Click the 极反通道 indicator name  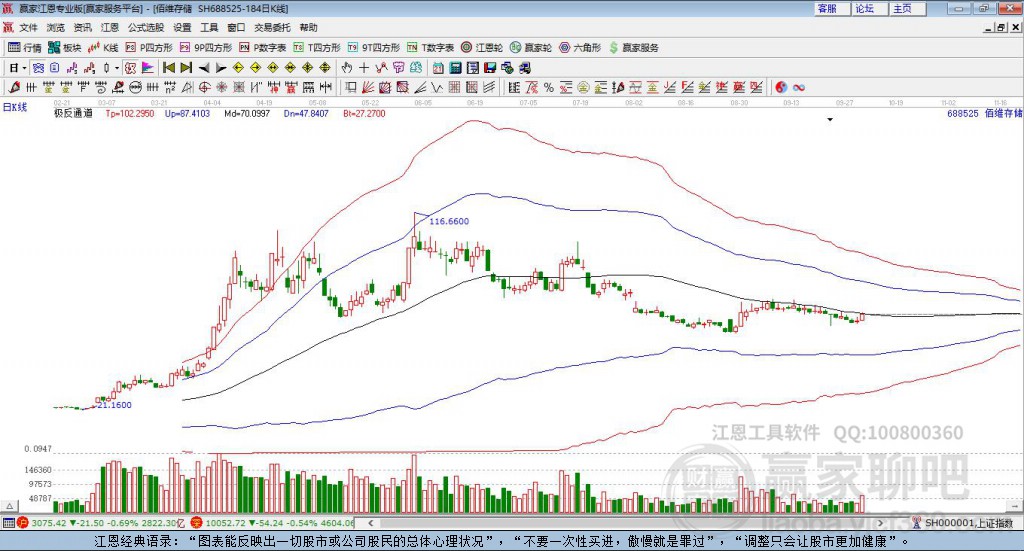pyautogui.click(x=73, y=113)
